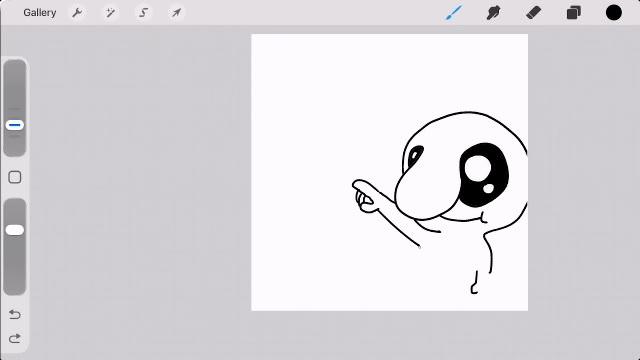
Task: Redo the last undone stroke
Action: coord(15,338)
